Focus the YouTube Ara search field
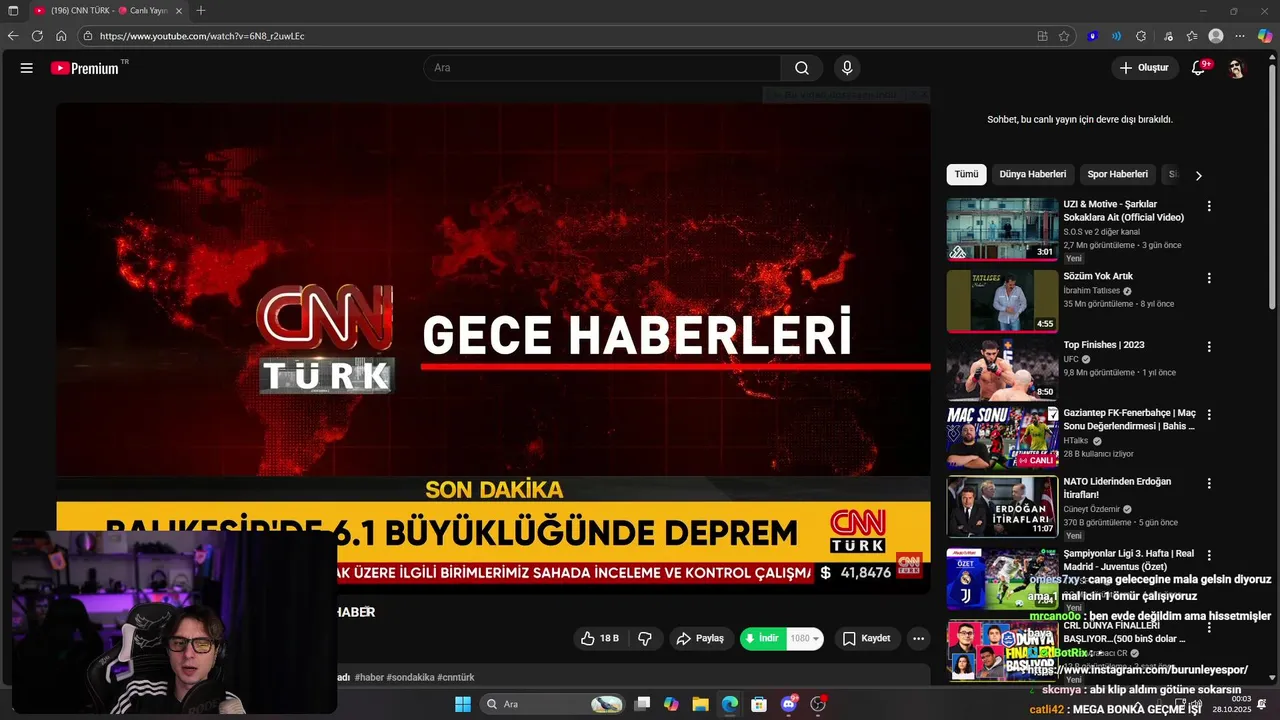The image size is (1280, 720). (603, 68)
